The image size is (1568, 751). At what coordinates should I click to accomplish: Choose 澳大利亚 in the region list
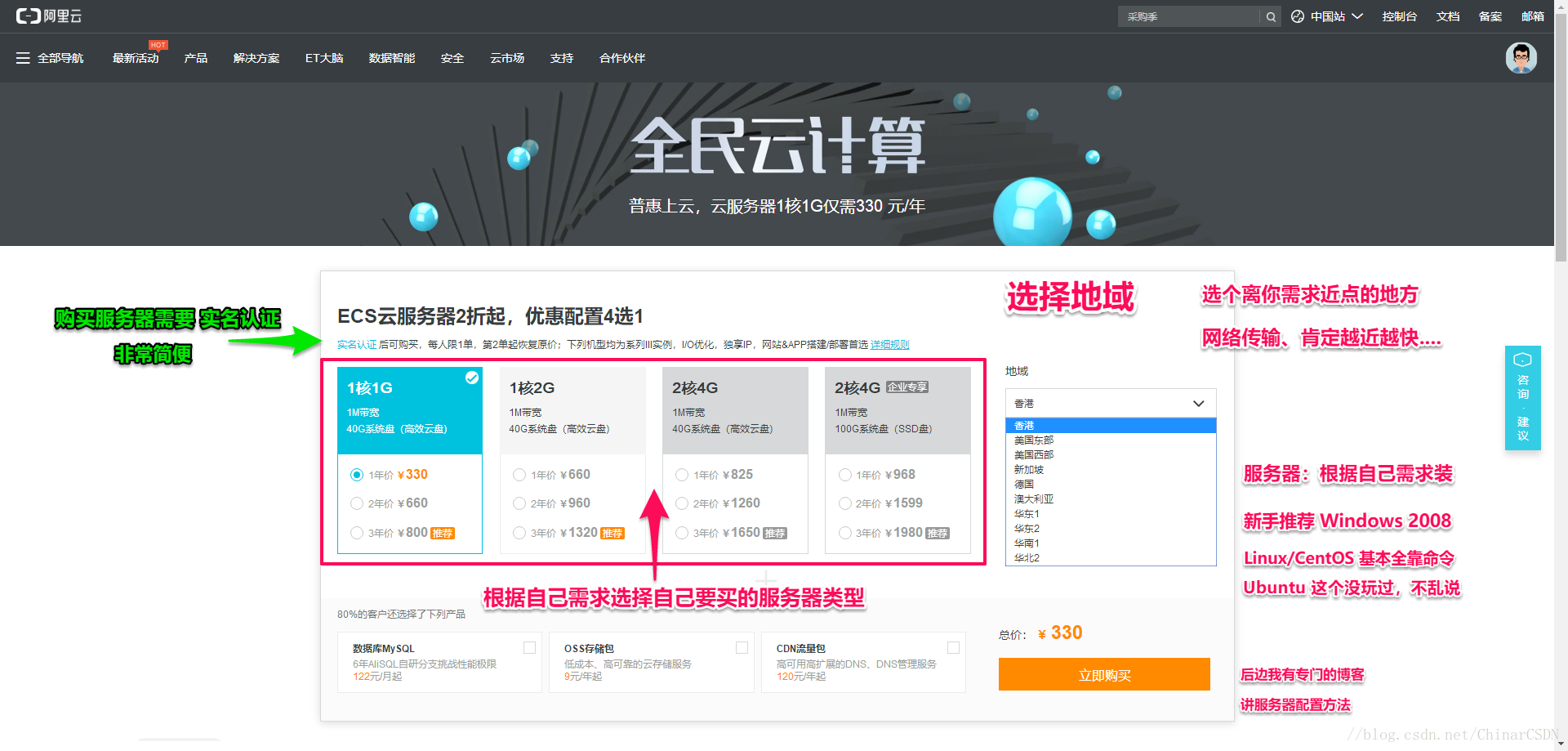pos(1111,499)
